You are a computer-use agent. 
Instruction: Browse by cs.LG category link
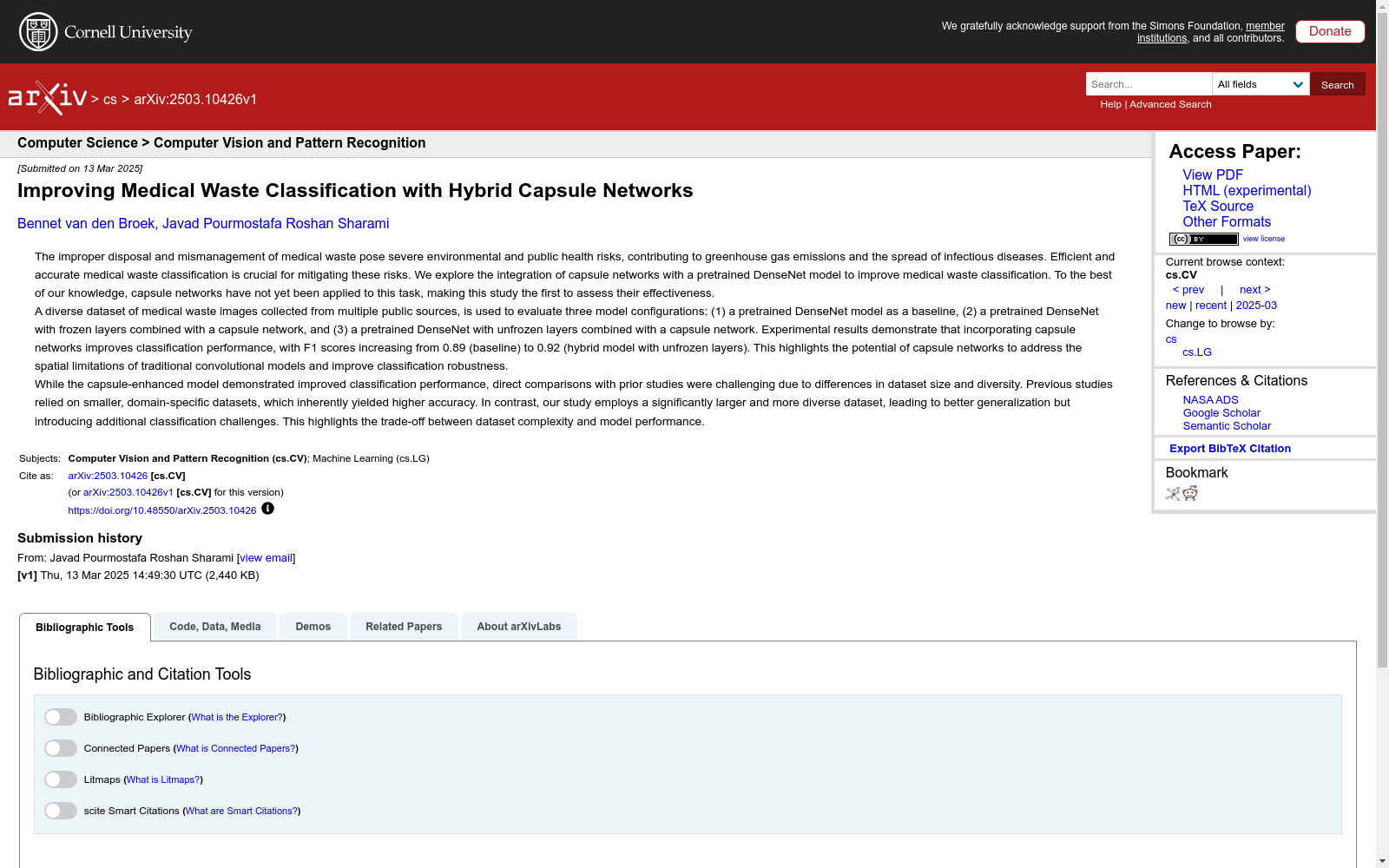click(1197, 352)
